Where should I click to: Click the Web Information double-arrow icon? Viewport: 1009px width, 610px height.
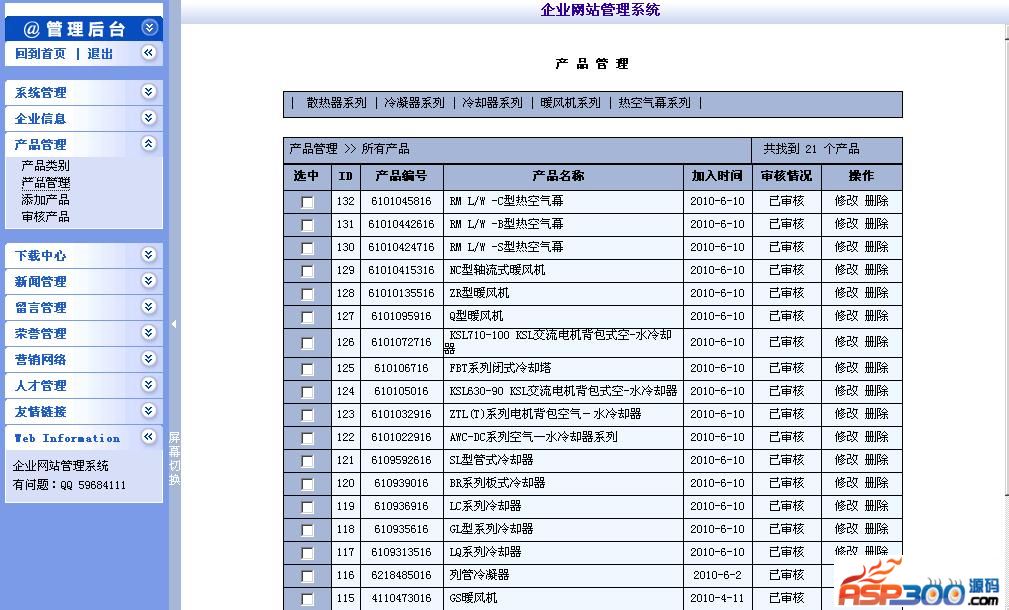pos(149,437)
